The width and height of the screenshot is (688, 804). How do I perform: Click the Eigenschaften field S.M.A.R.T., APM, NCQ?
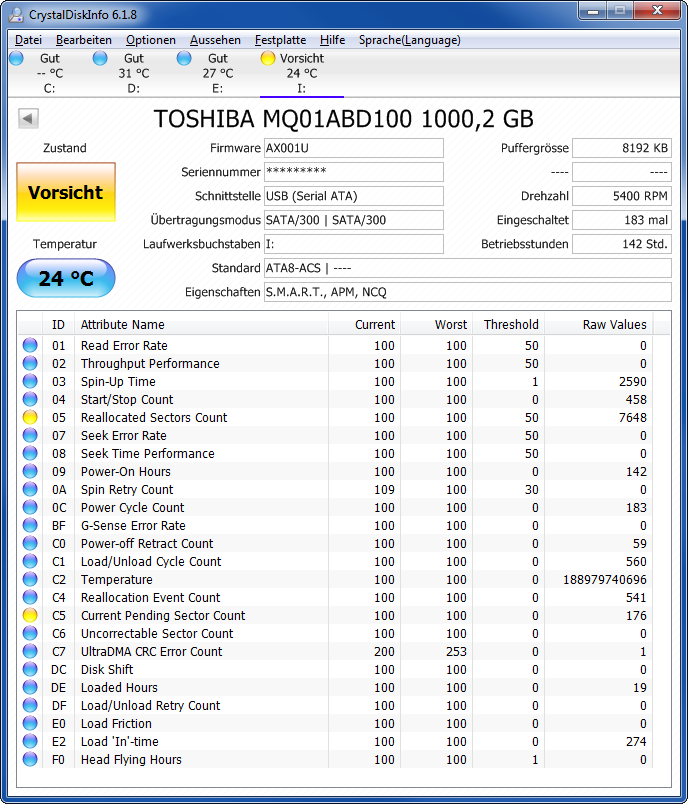coord(468,292)
